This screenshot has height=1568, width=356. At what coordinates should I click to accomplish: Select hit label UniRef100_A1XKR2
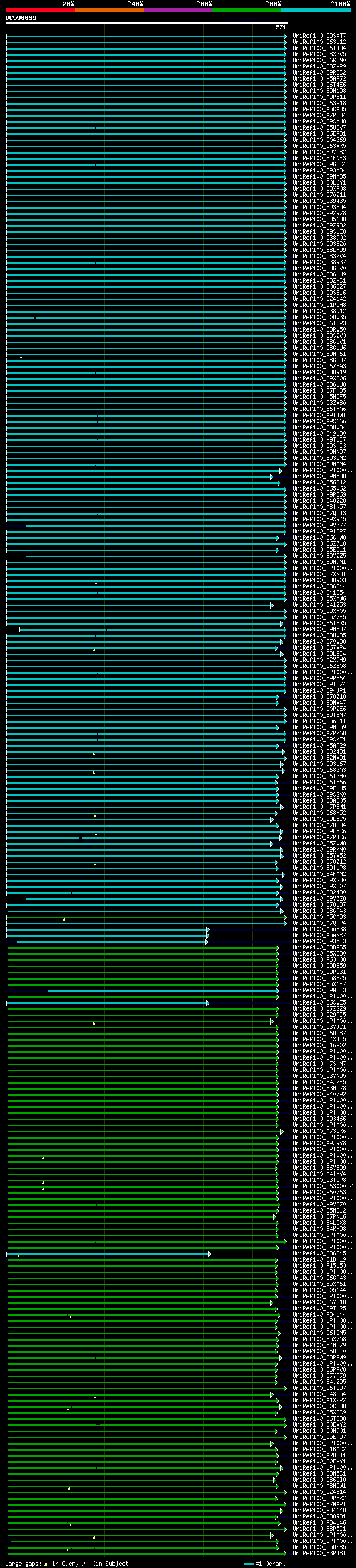pyautogui.click(x=319, y=1401)
